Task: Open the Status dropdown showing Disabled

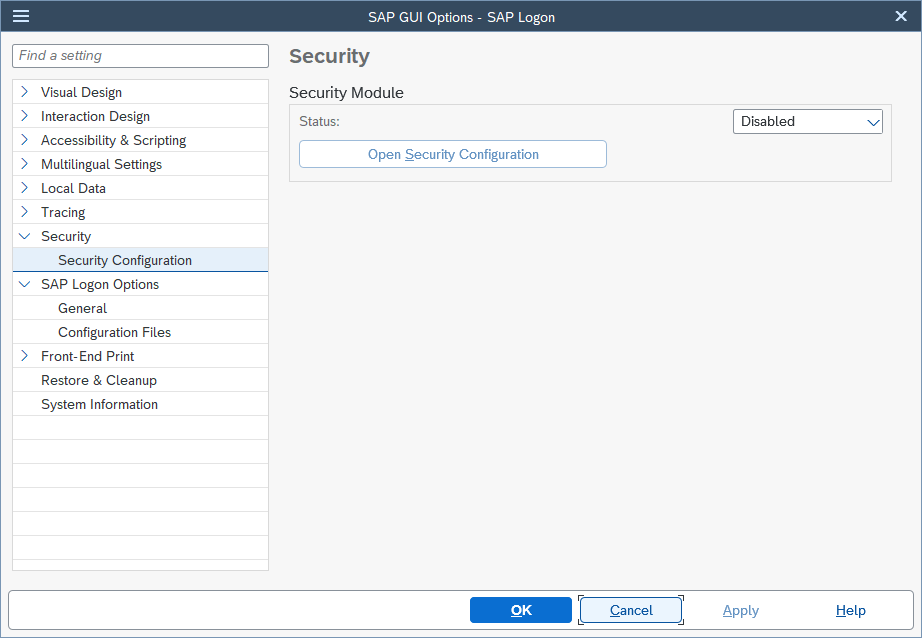Action: click(808, 122)
